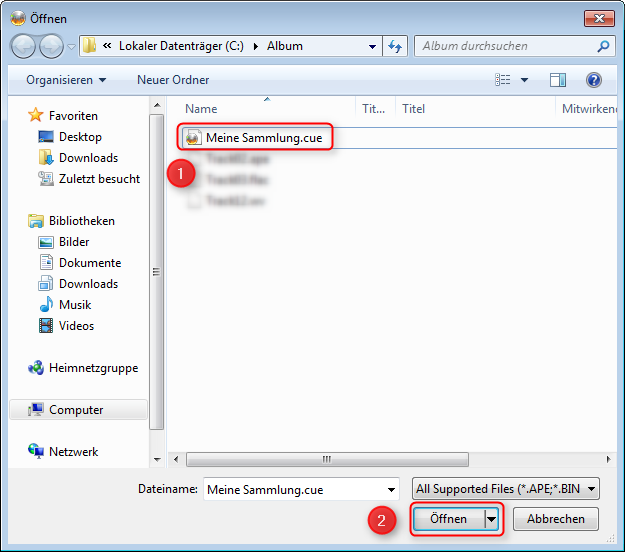Select the Videos library
The width and height of the screenshot is (625, 552).
[x=76, y=326]
